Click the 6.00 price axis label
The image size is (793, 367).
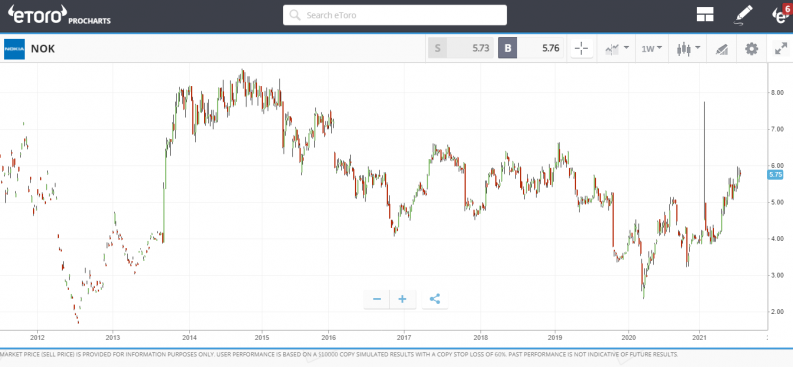pyautogui.click(x=777, y=165)
